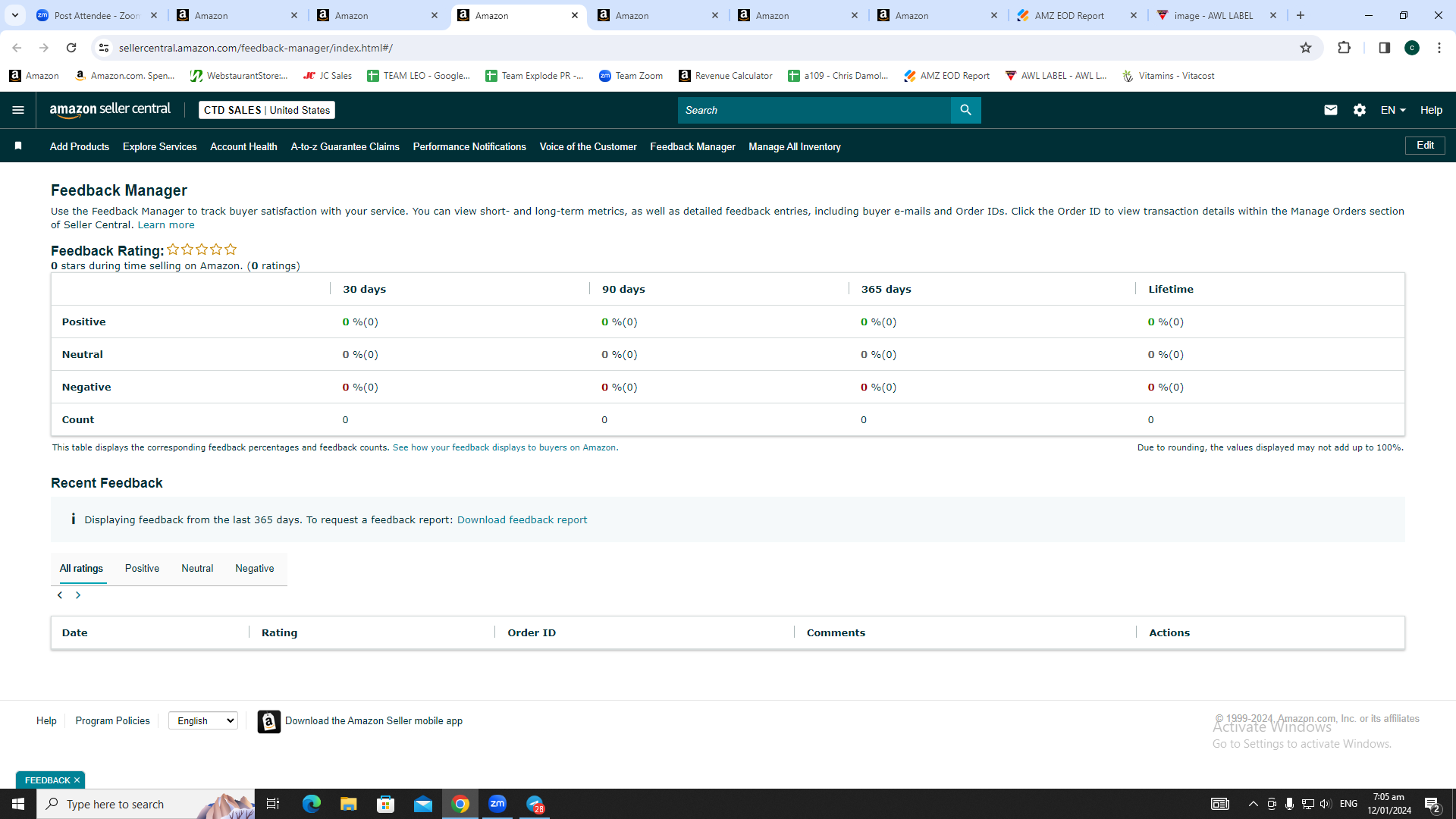This screenshot has height=819, width=1456.
Task: Open the Windows Start menu
Action: coord(18,804)
